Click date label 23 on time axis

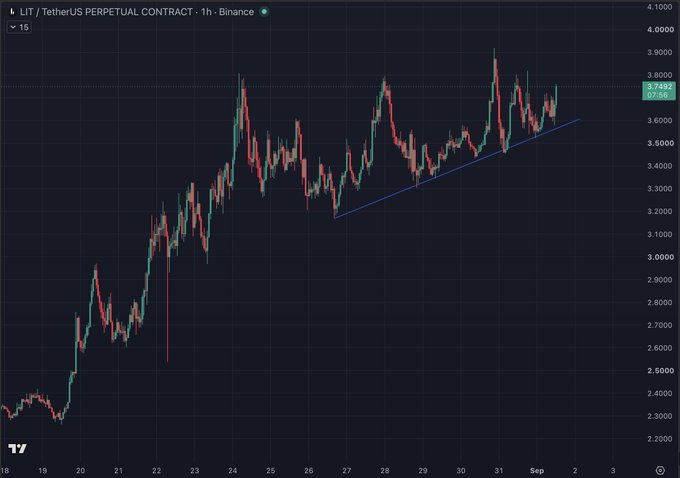point(194,471)
